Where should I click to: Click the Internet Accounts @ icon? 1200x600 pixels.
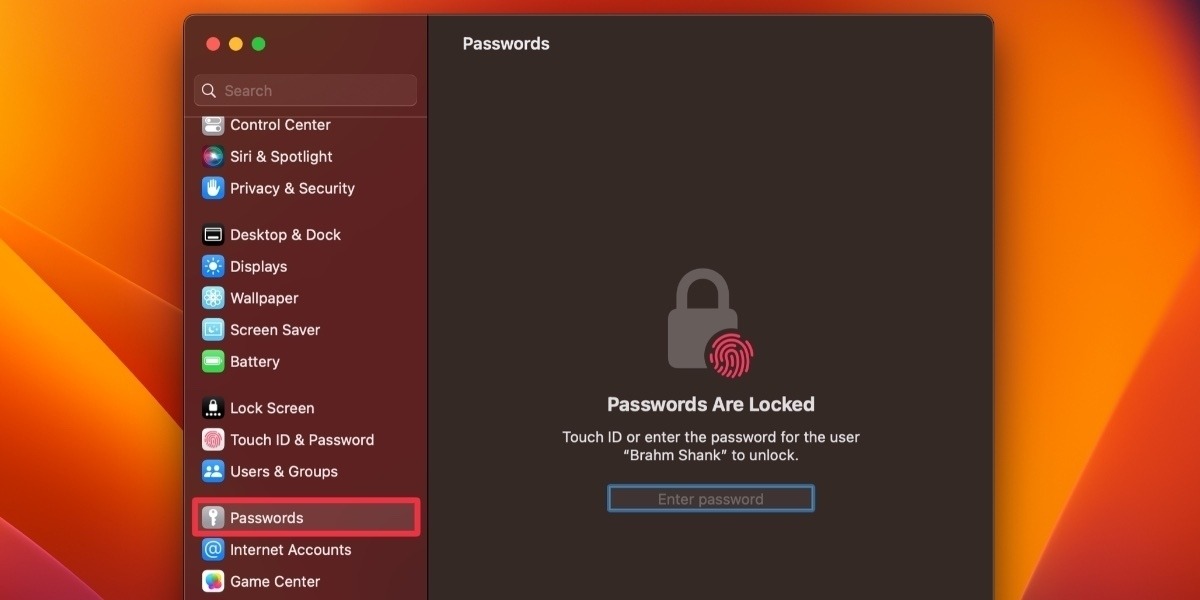coord(213,550)
